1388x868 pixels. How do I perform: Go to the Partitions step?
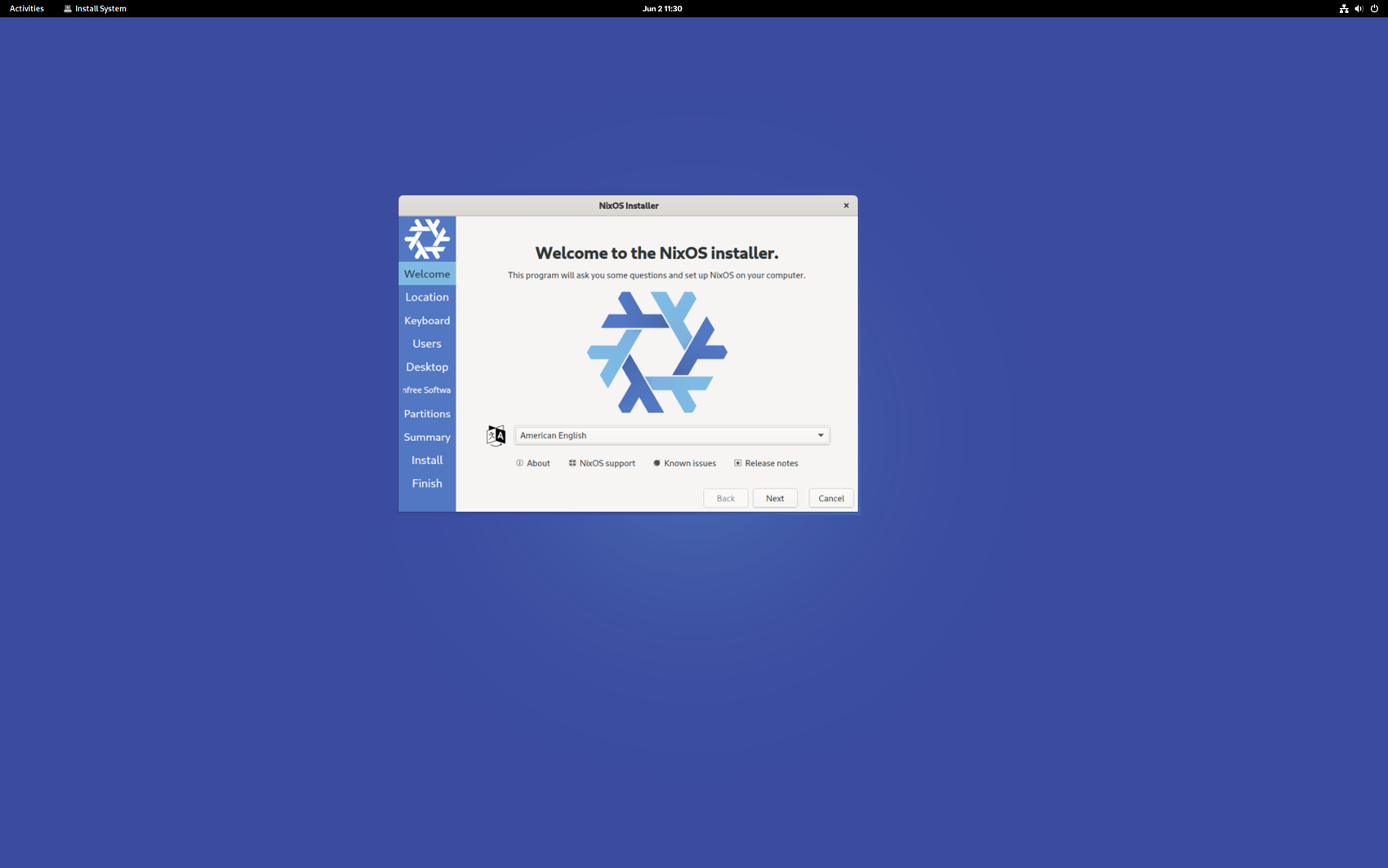point(426,414)
